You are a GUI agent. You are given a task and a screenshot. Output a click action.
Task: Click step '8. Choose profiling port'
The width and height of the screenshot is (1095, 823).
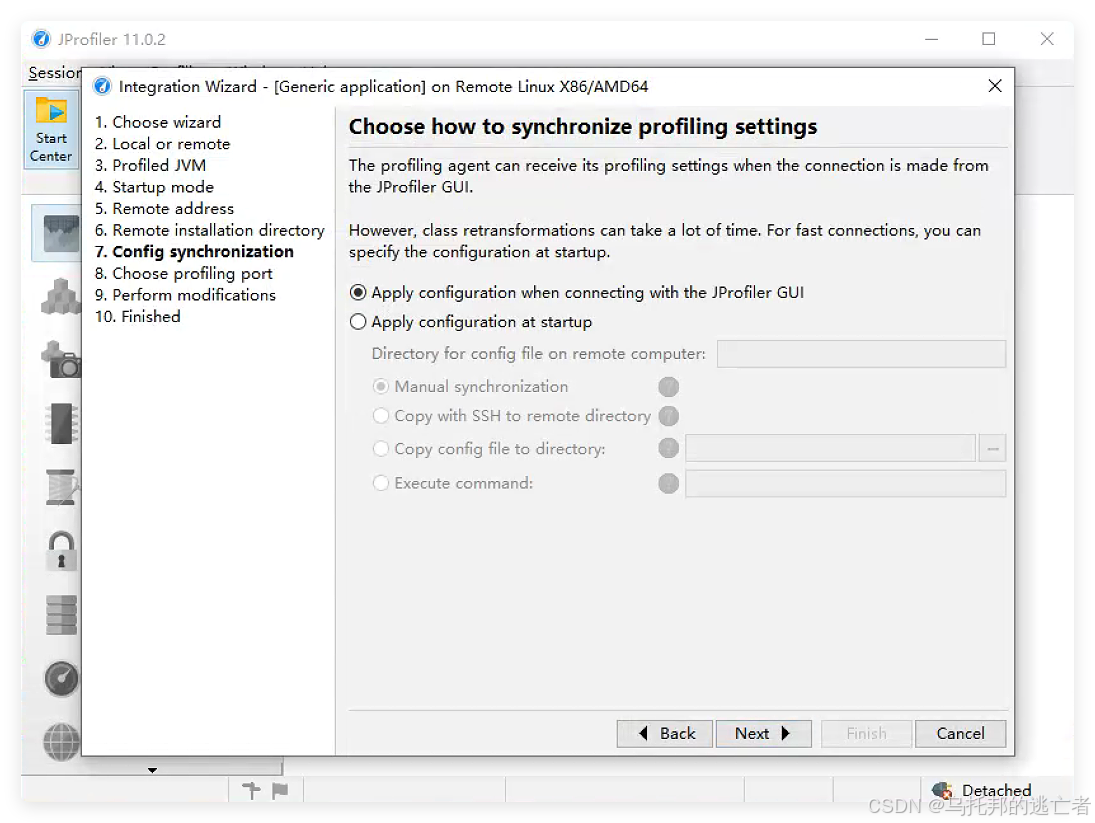[x=184, y=274]
